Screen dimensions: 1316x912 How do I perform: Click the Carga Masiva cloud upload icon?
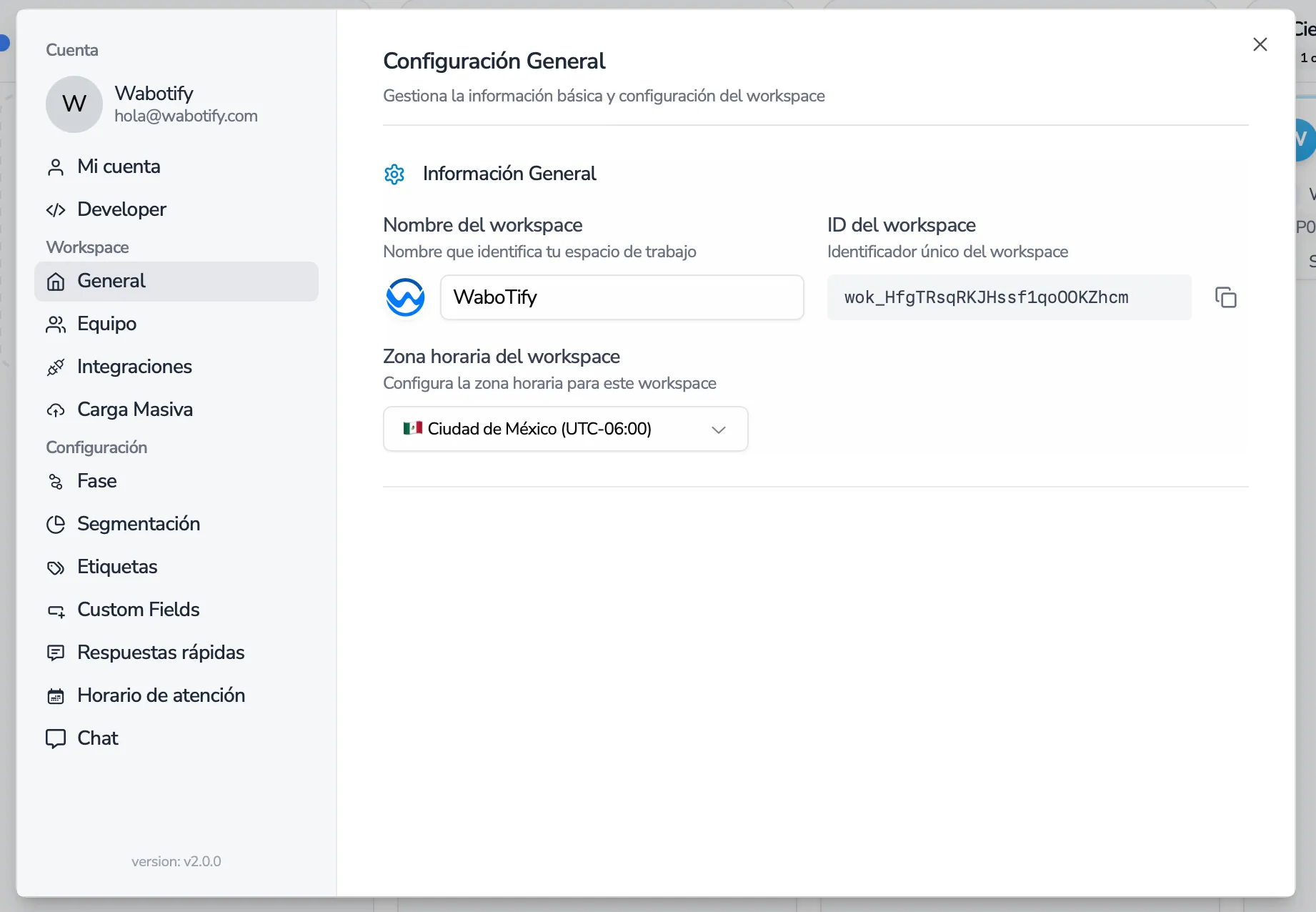click(x=56, y=410)
